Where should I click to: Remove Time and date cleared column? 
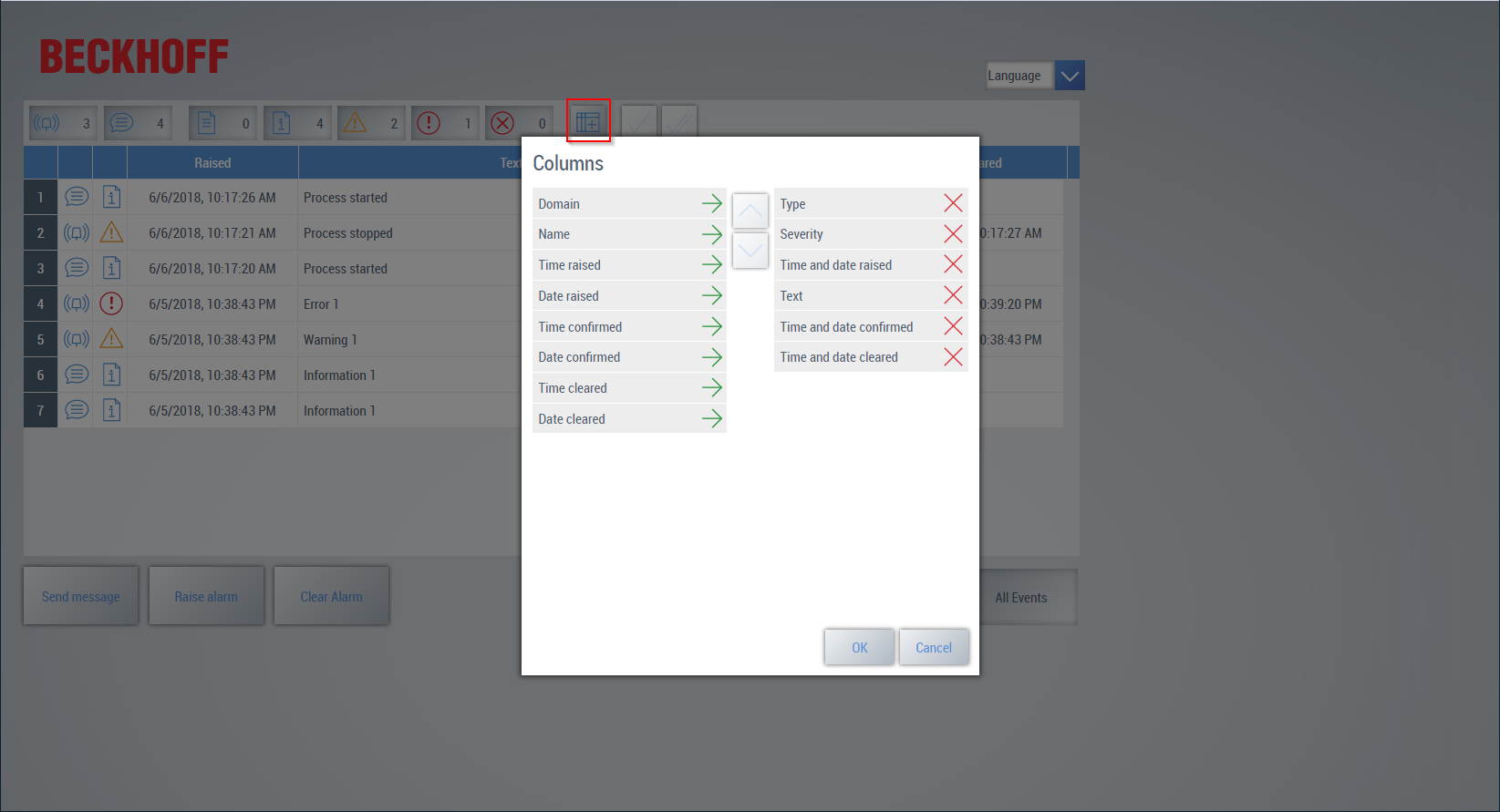coord(953,357)
